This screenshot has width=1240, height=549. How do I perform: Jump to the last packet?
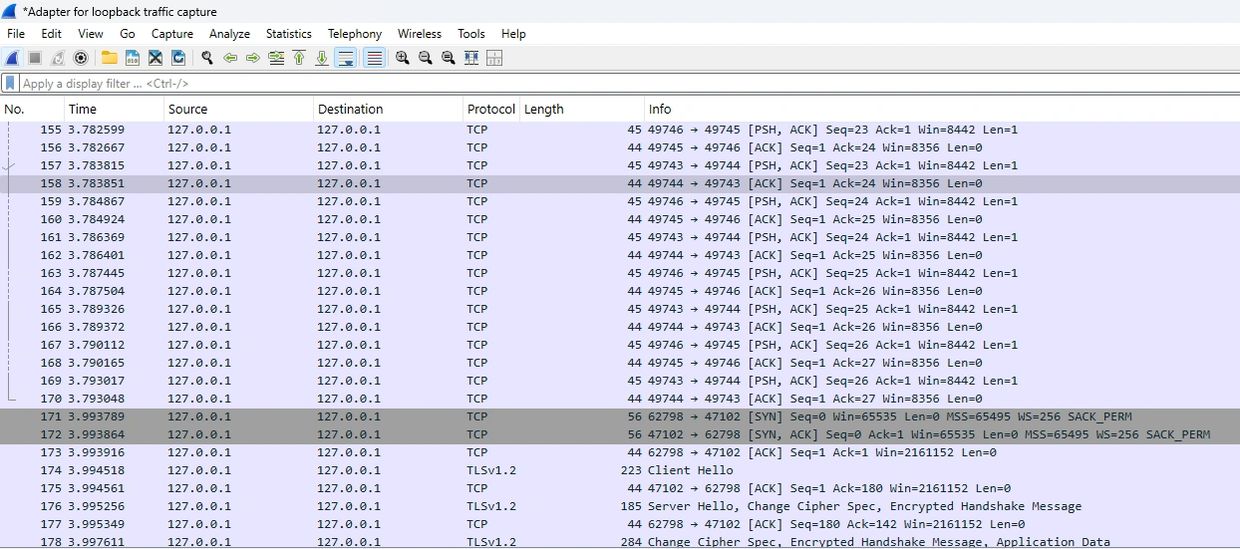point(321,58)
